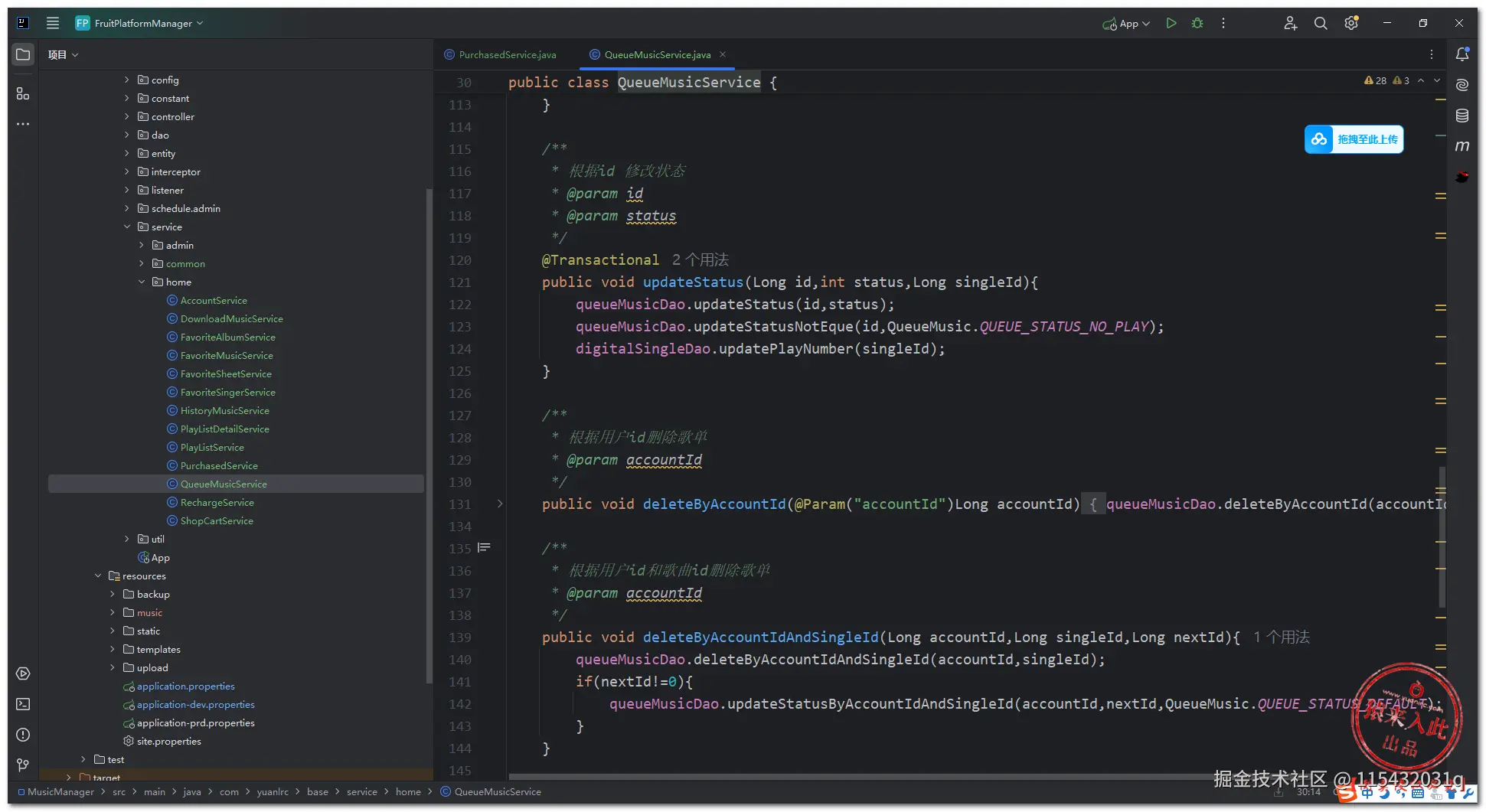Viewport: 1486px width, 812px height.
Task: Select HistoryMusicService class file
Action: click(225, 410)
